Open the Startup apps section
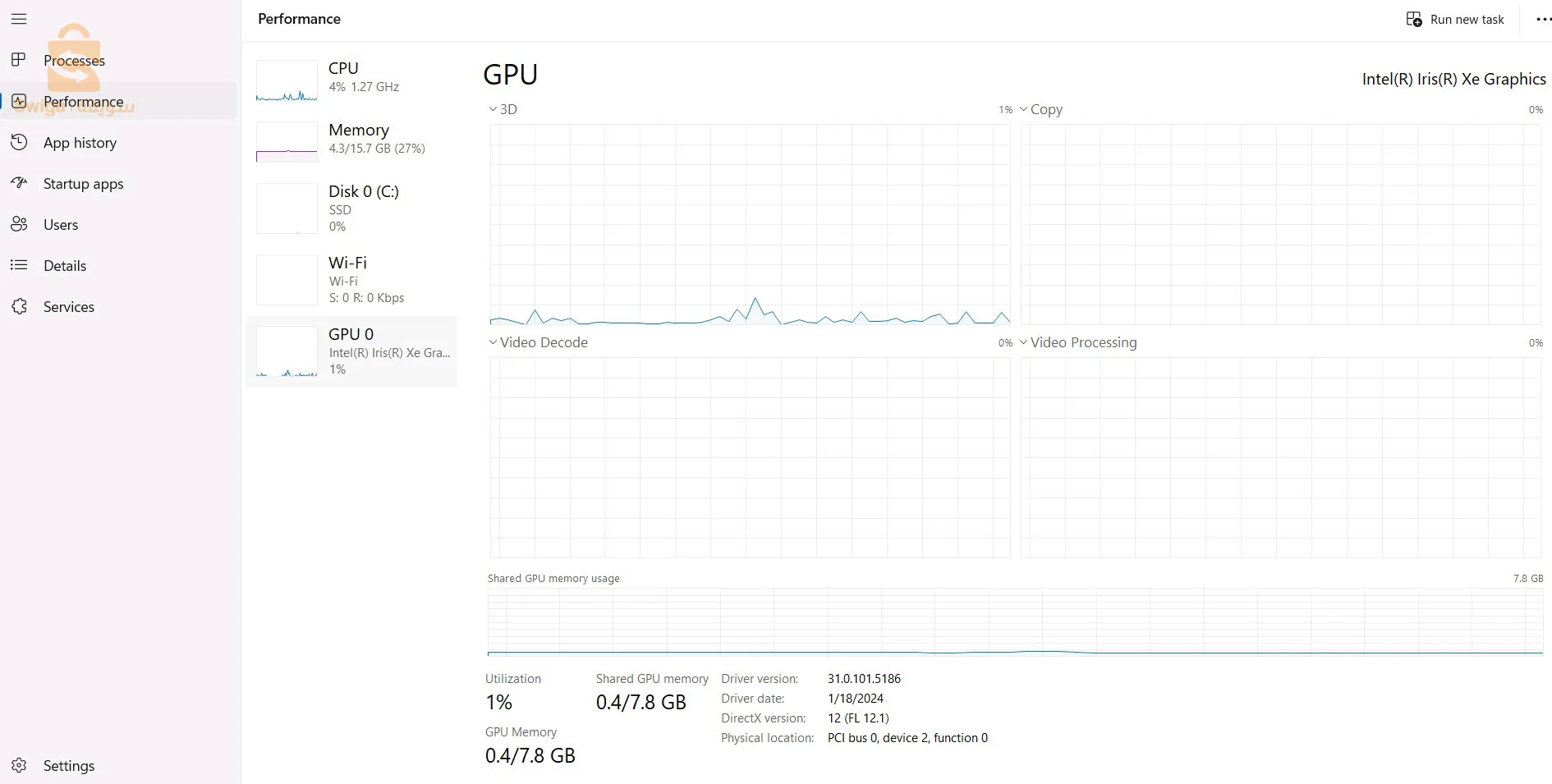Viewport: 1552px width, 784px height. (x=19, y=183)
